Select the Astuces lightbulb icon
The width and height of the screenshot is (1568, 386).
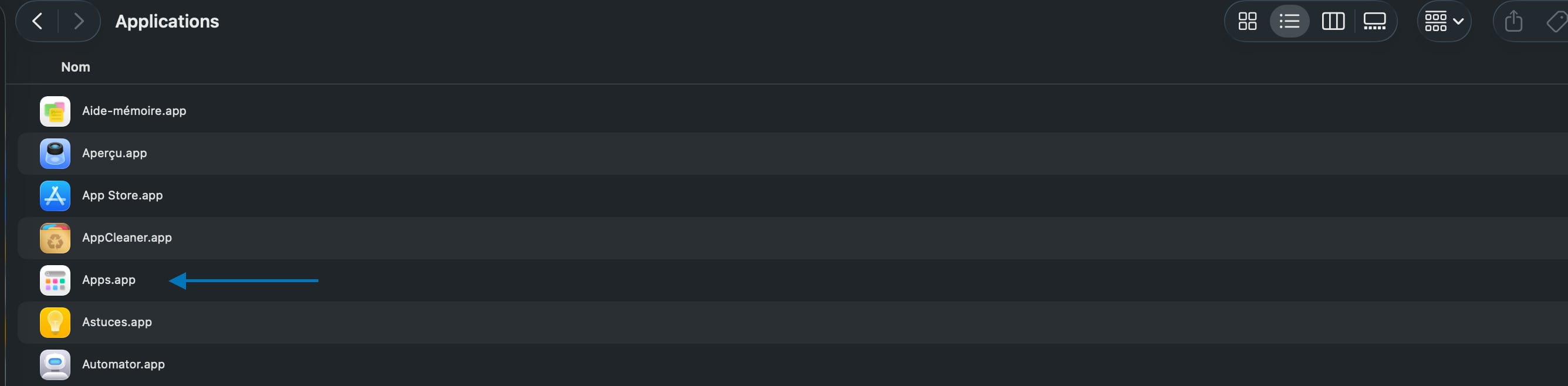click(x=55, y=322)
